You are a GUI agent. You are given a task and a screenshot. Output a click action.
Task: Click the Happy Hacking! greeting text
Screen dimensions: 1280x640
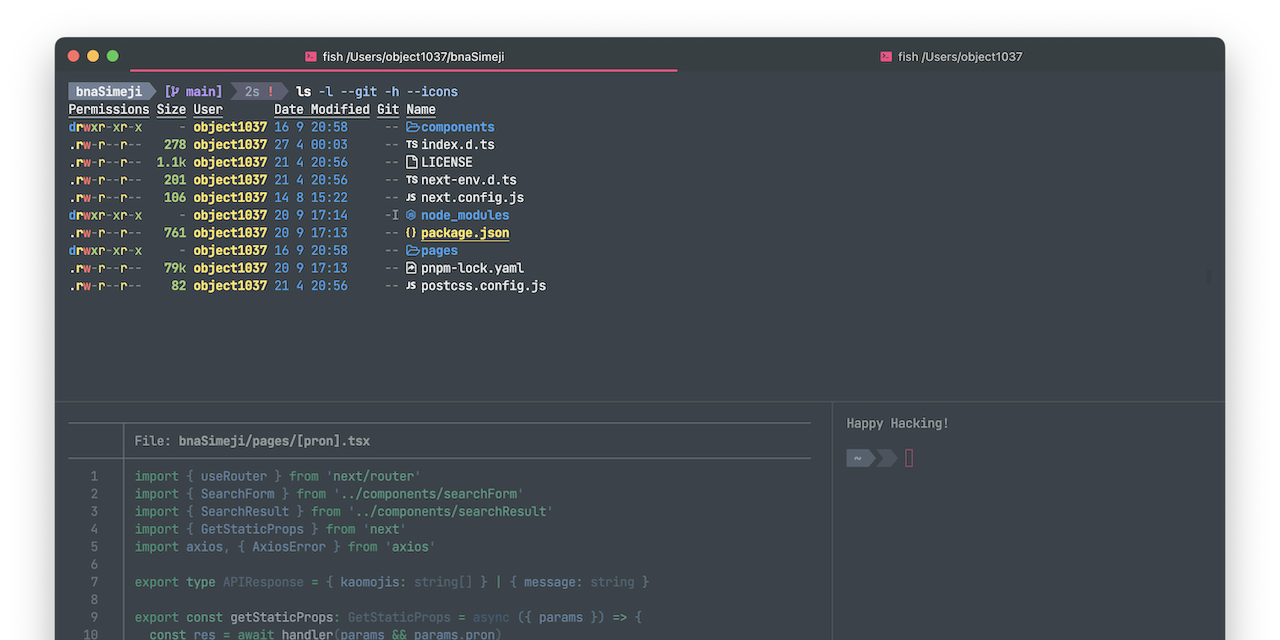897,423
